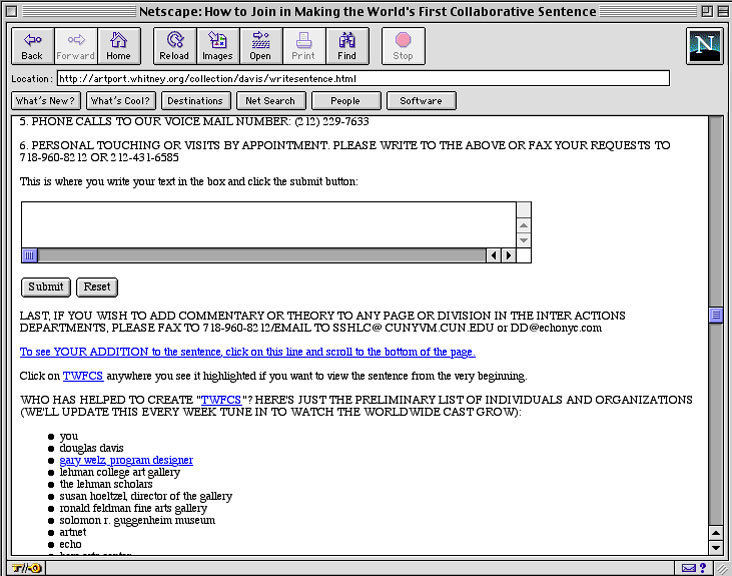
Task: Click text box scroll left arrow
Action: click(494, 255)
